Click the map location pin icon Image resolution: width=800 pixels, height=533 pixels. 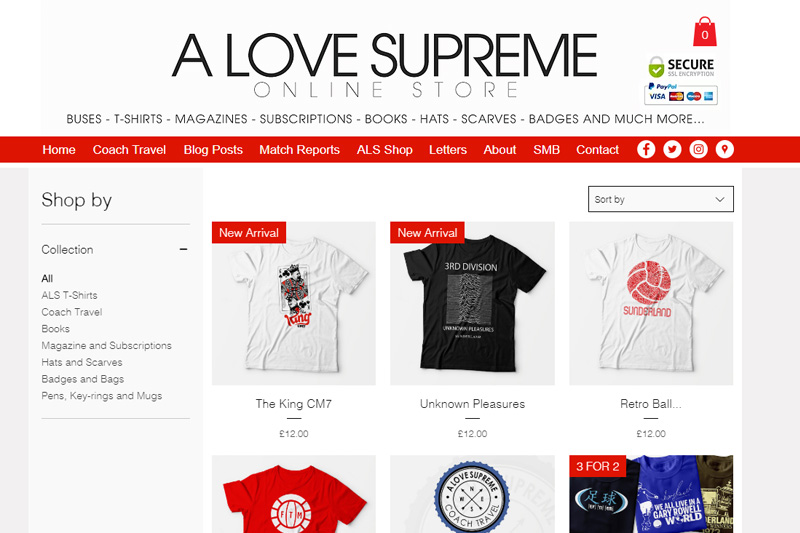[x=724, y=149]
